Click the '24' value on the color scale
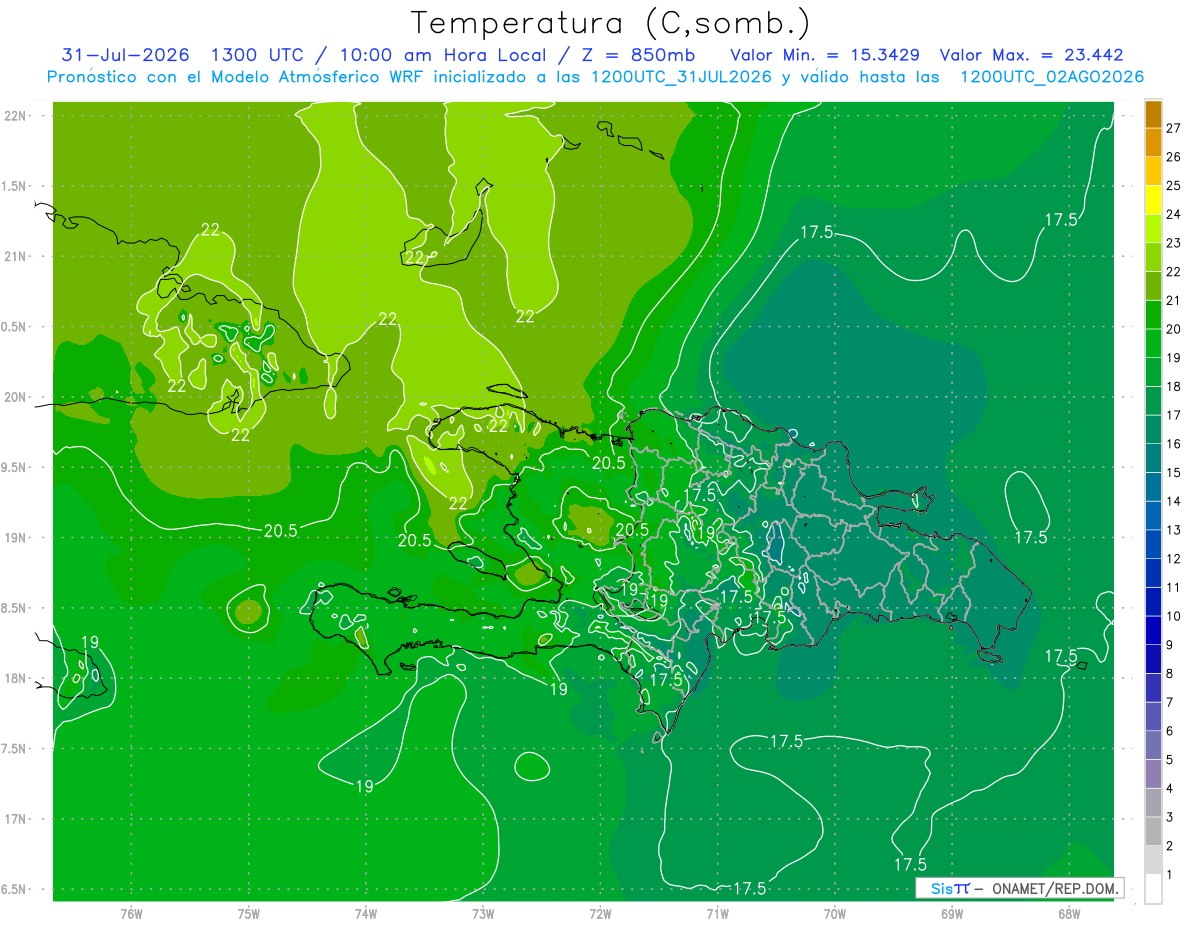 [x=1174, y=215]
